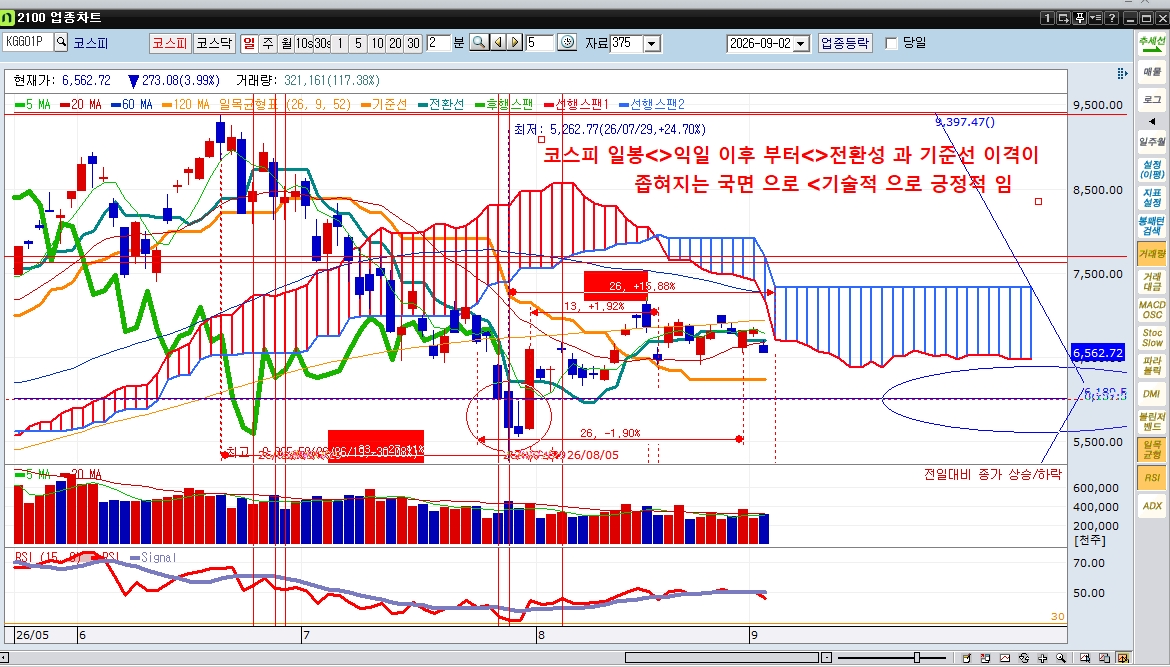Click the refresh circle icon at bottom
This screenshot has height=667, width=1170.
pyautogui.click(x=1024, y=658)
